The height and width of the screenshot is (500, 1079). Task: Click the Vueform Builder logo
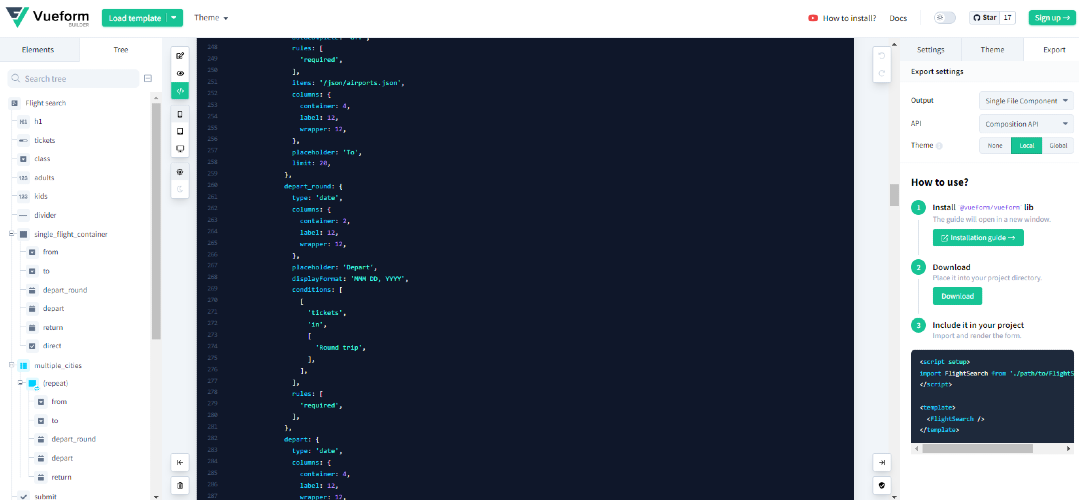(x=47, y=18)
